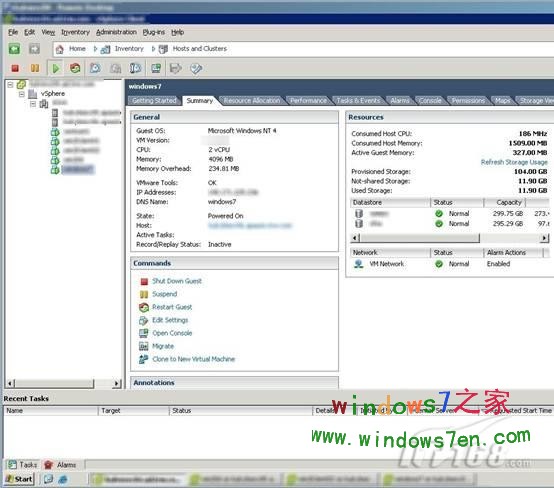Click right arrow of inventory tree scrollbar
This screenshot has width=554, height=488.
116,383
